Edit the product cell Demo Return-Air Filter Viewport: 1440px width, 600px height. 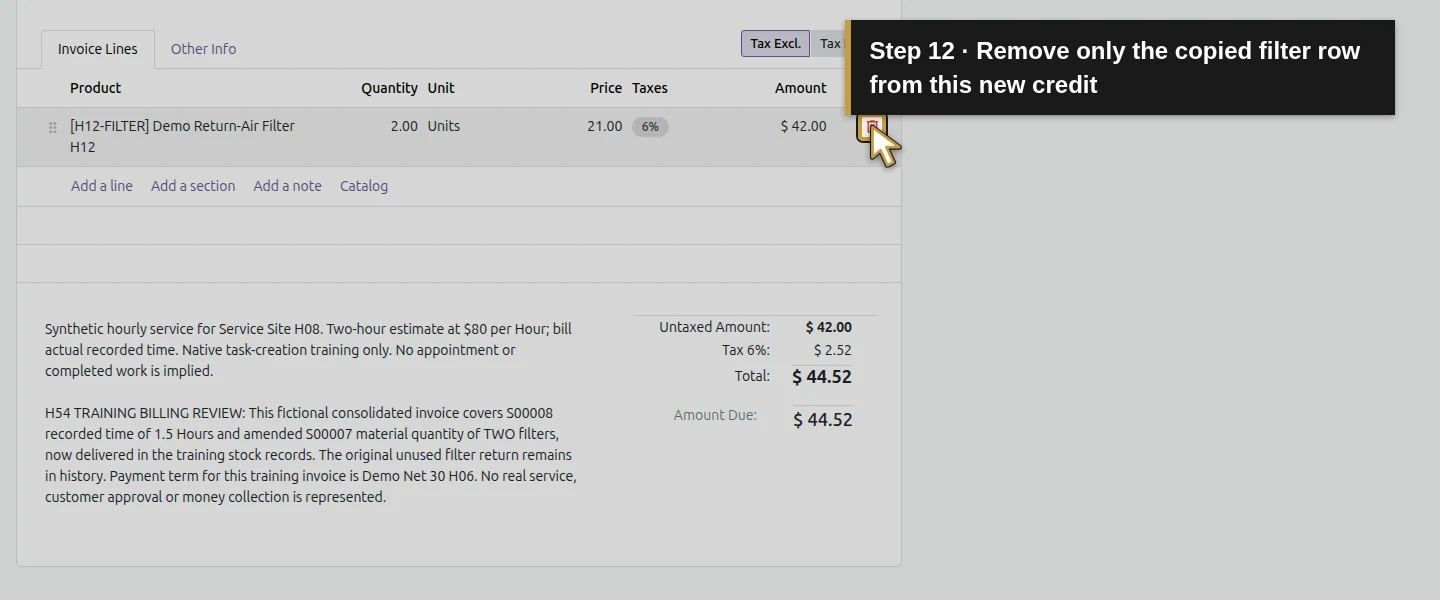tap(182, 137)
